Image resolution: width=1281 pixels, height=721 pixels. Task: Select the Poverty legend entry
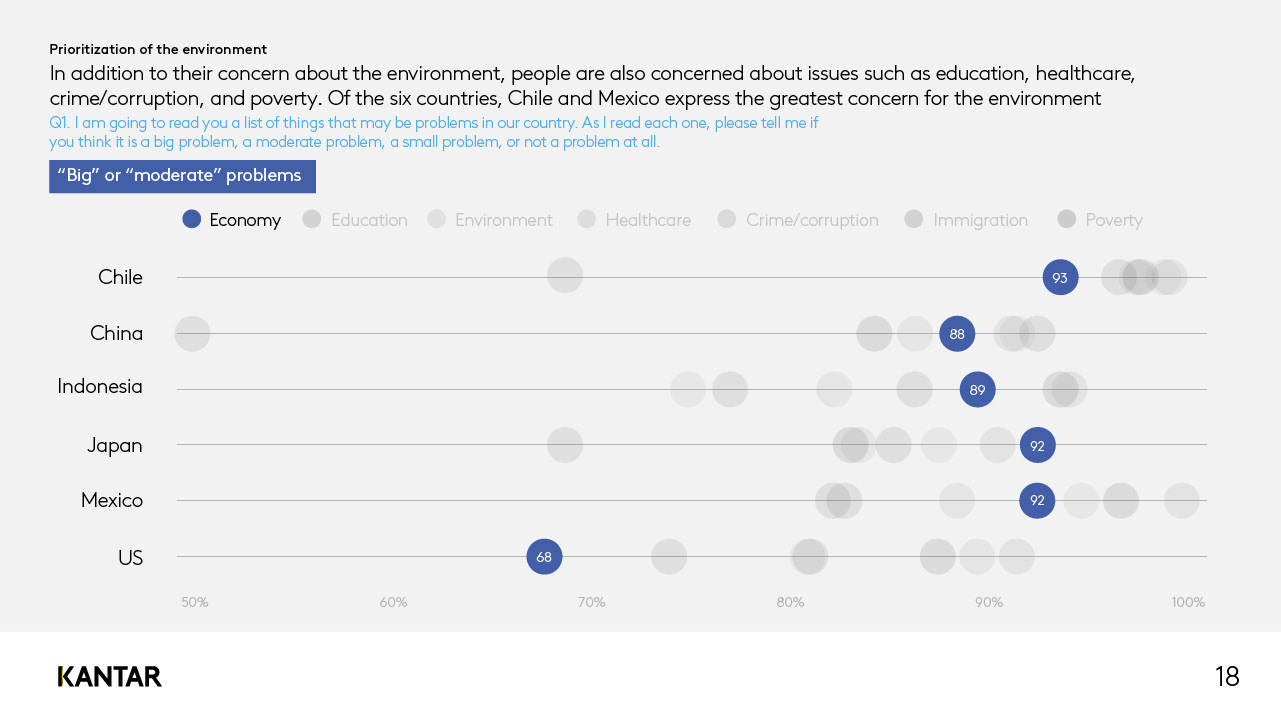click(1100, 220)
